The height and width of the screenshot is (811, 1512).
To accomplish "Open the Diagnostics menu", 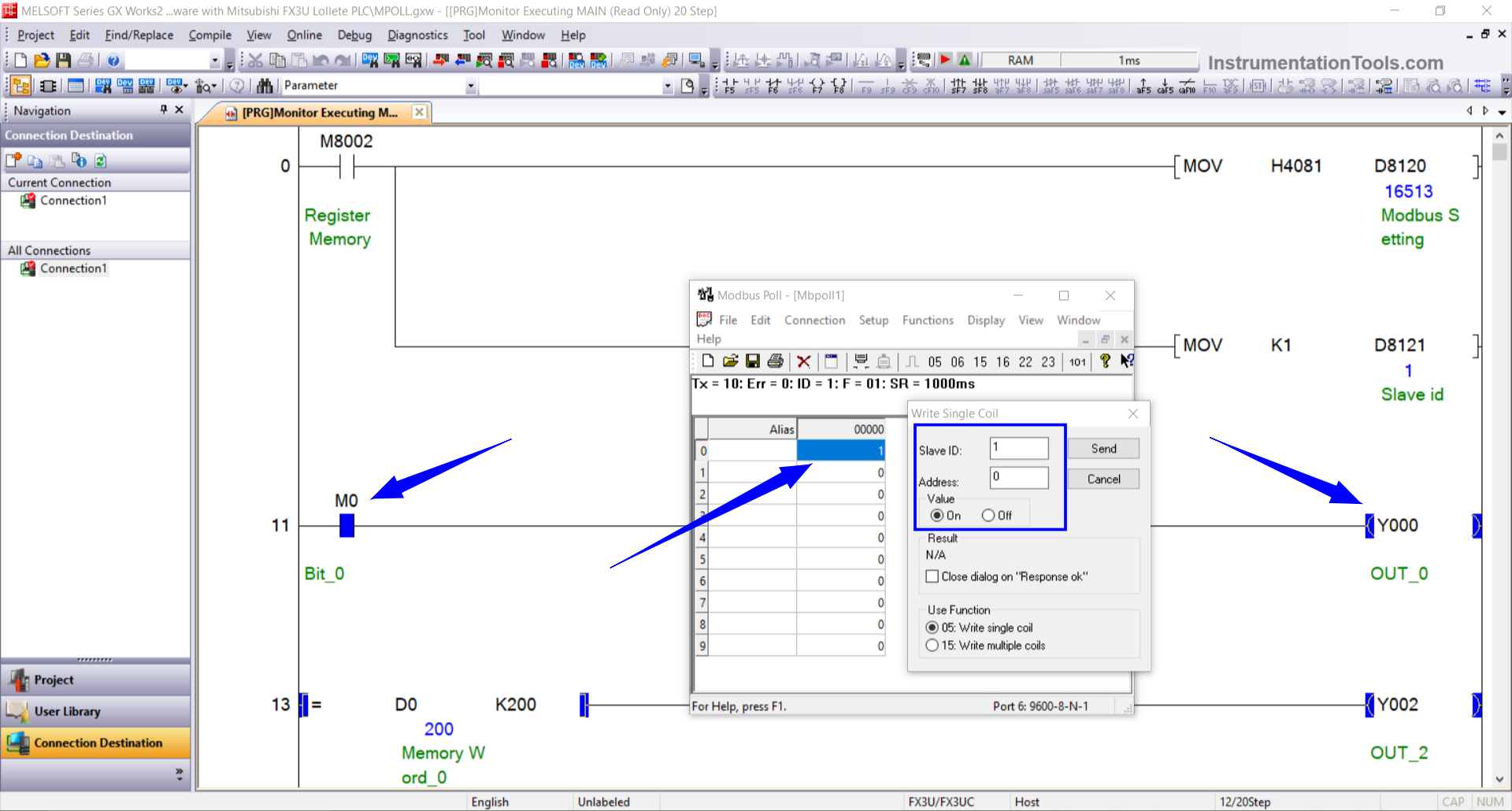I will pos(417,35).
